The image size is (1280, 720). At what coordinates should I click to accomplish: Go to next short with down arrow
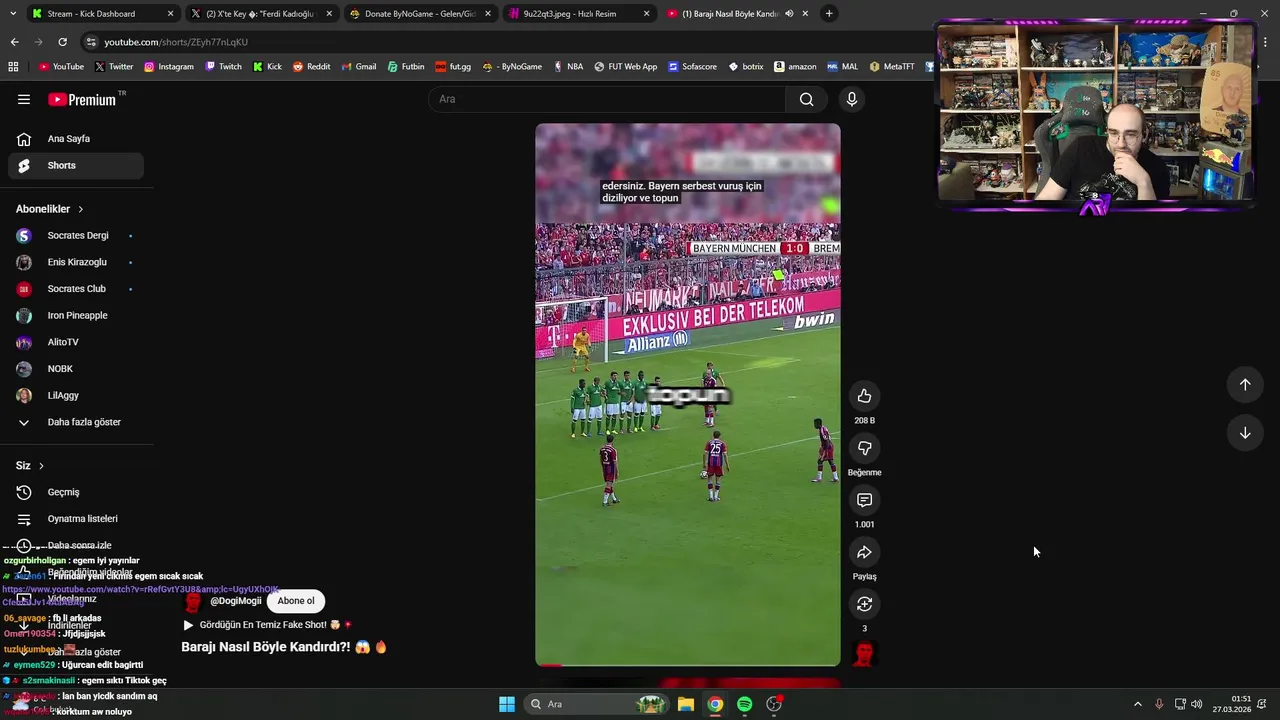(1245, 433)
